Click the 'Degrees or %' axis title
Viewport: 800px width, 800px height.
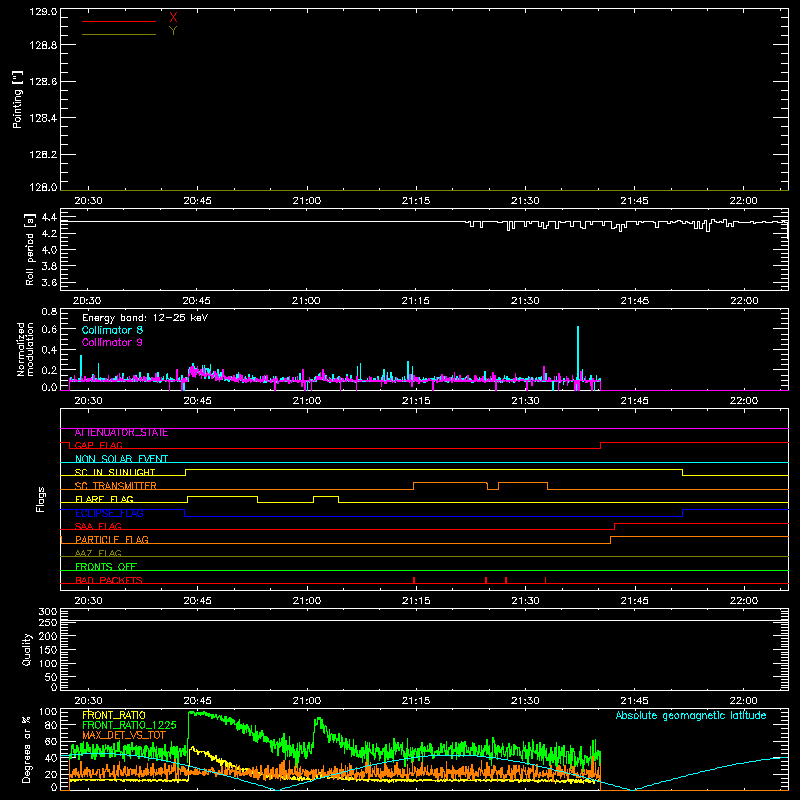pos(27,750)
